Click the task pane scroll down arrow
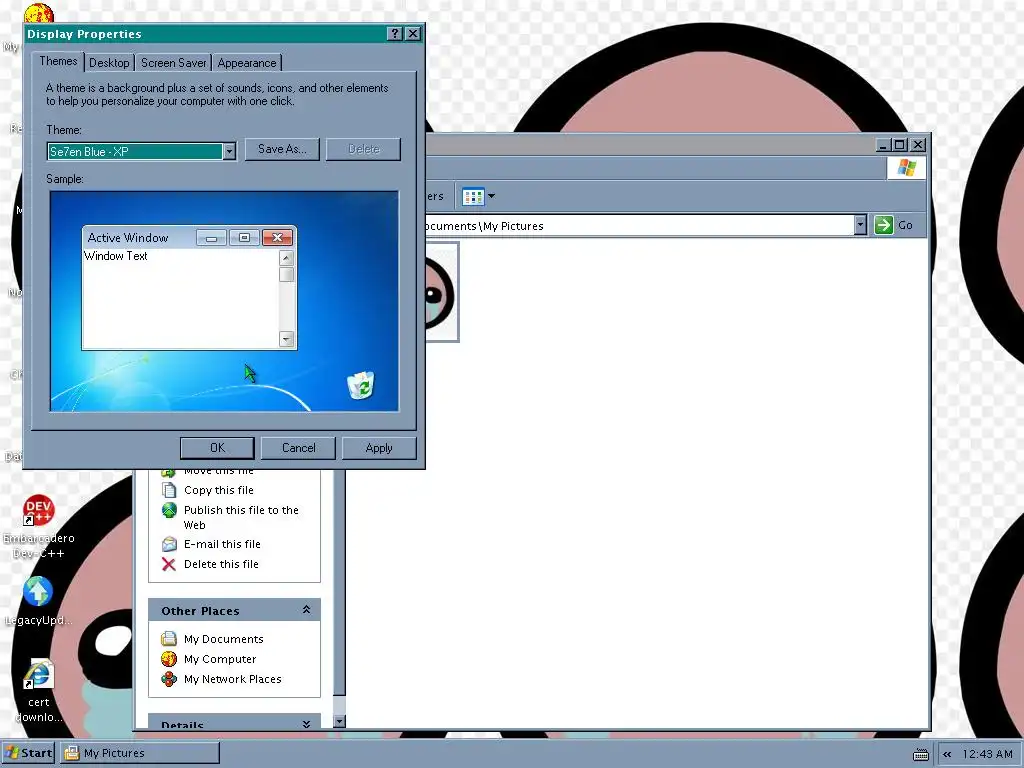1024x768 pixels. pos(339,722)
